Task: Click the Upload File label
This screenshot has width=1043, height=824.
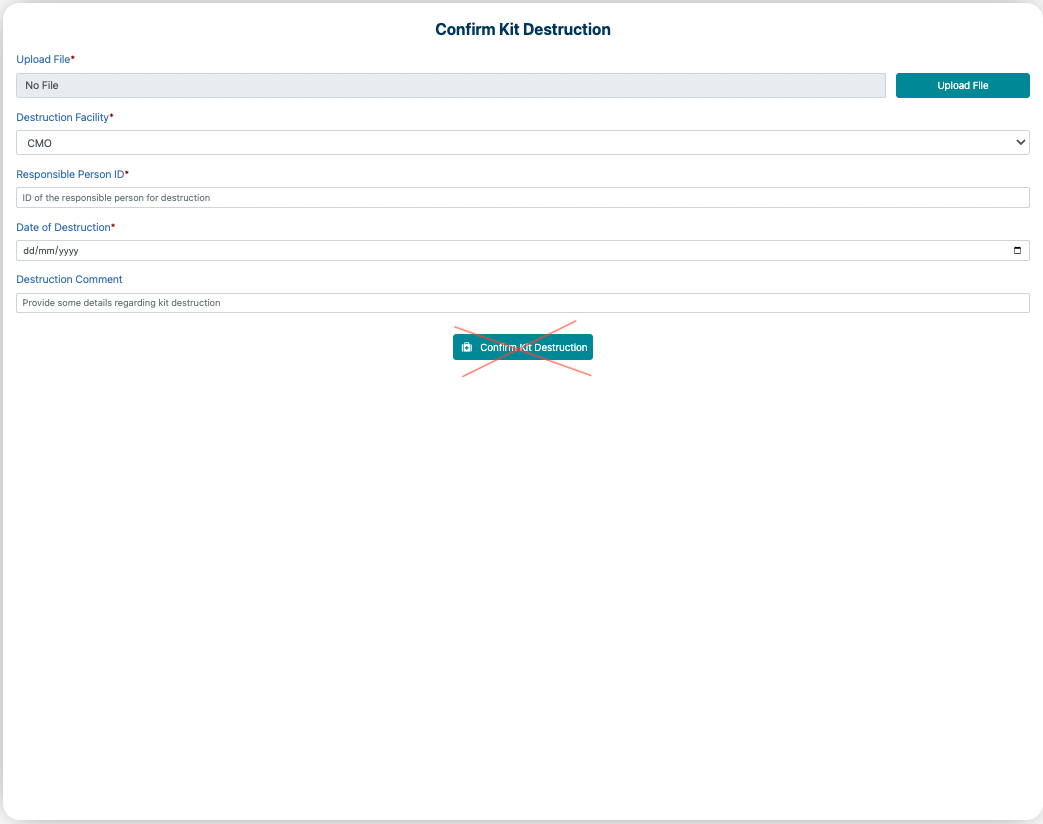Action: [x=41, y=59]
